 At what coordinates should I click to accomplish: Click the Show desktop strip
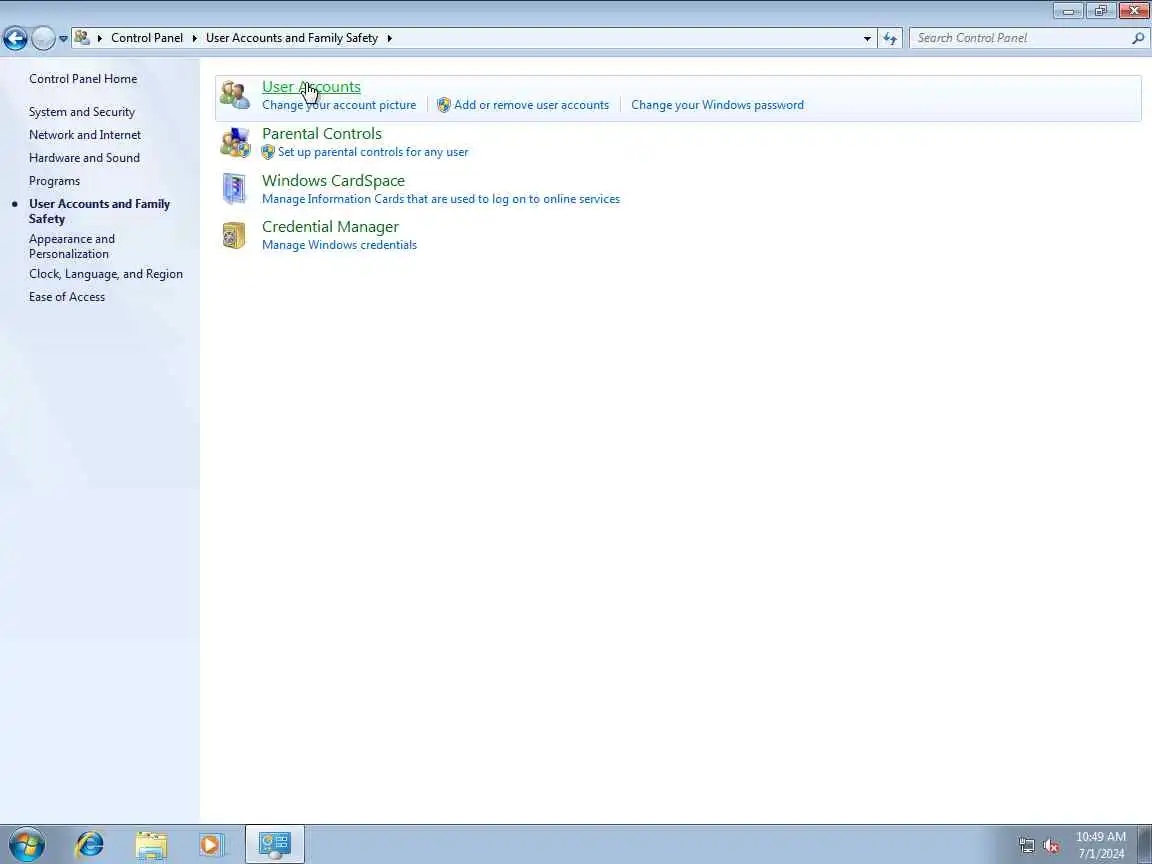pos(1145,844)
